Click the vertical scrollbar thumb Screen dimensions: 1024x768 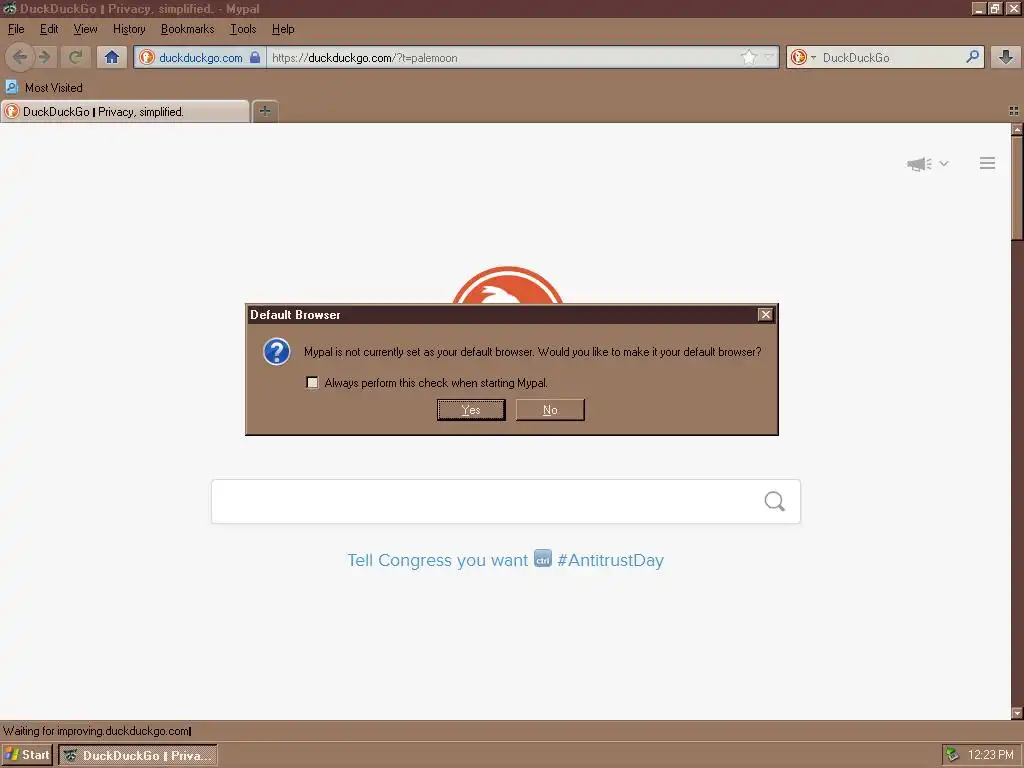point(1017,187)
